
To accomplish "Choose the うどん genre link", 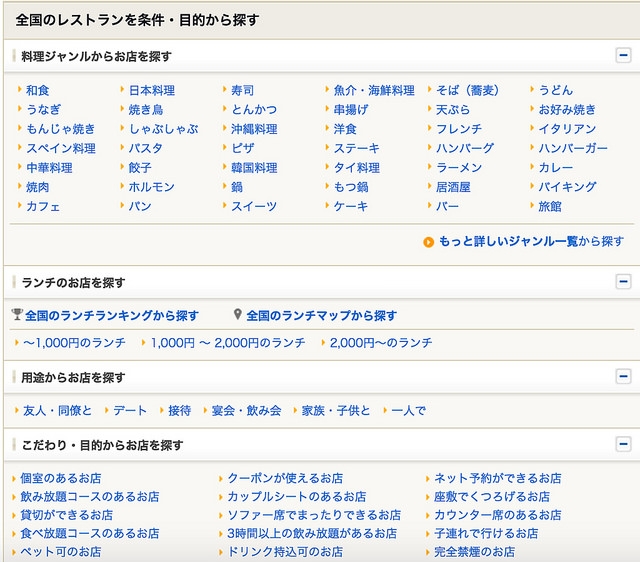I will coord(556,90).
